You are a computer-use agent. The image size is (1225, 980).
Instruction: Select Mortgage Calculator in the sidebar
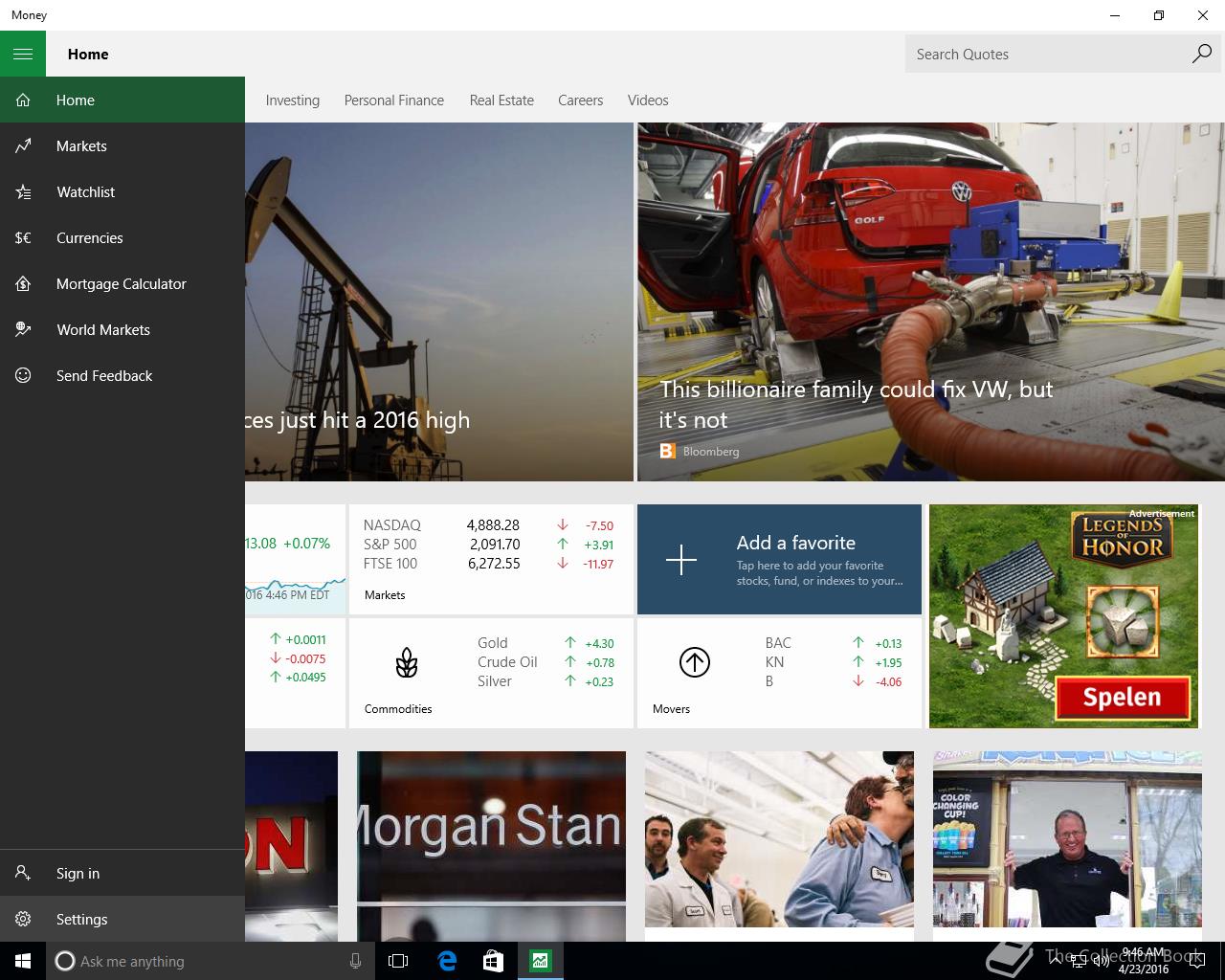click(x=122, y=283)
